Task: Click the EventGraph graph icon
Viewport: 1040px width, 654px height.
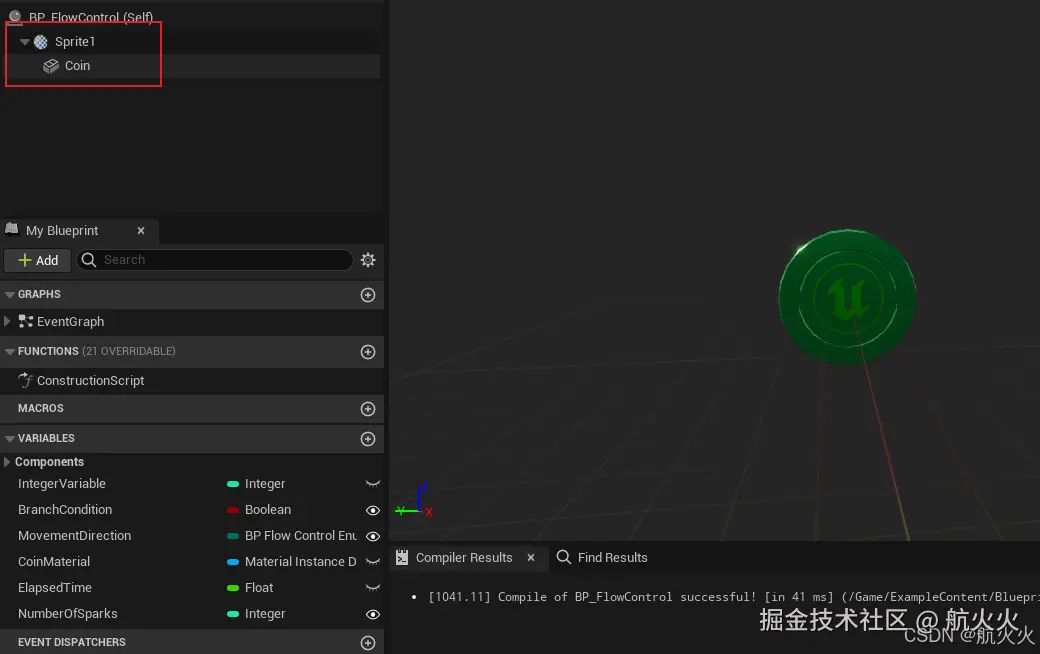Action: tap(26, 322)
